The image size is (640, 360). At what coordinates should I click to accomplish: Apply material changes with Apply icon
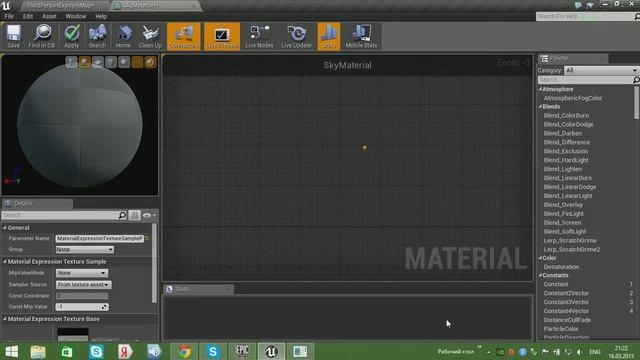[71, 36]
